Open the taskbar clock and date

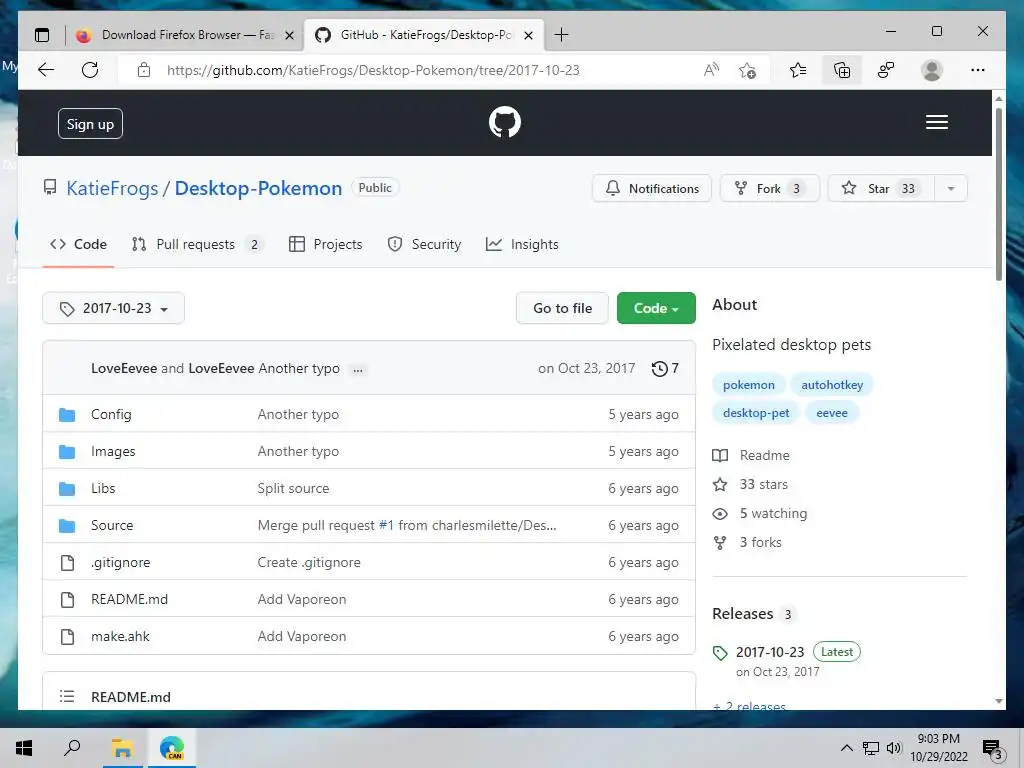938,748
